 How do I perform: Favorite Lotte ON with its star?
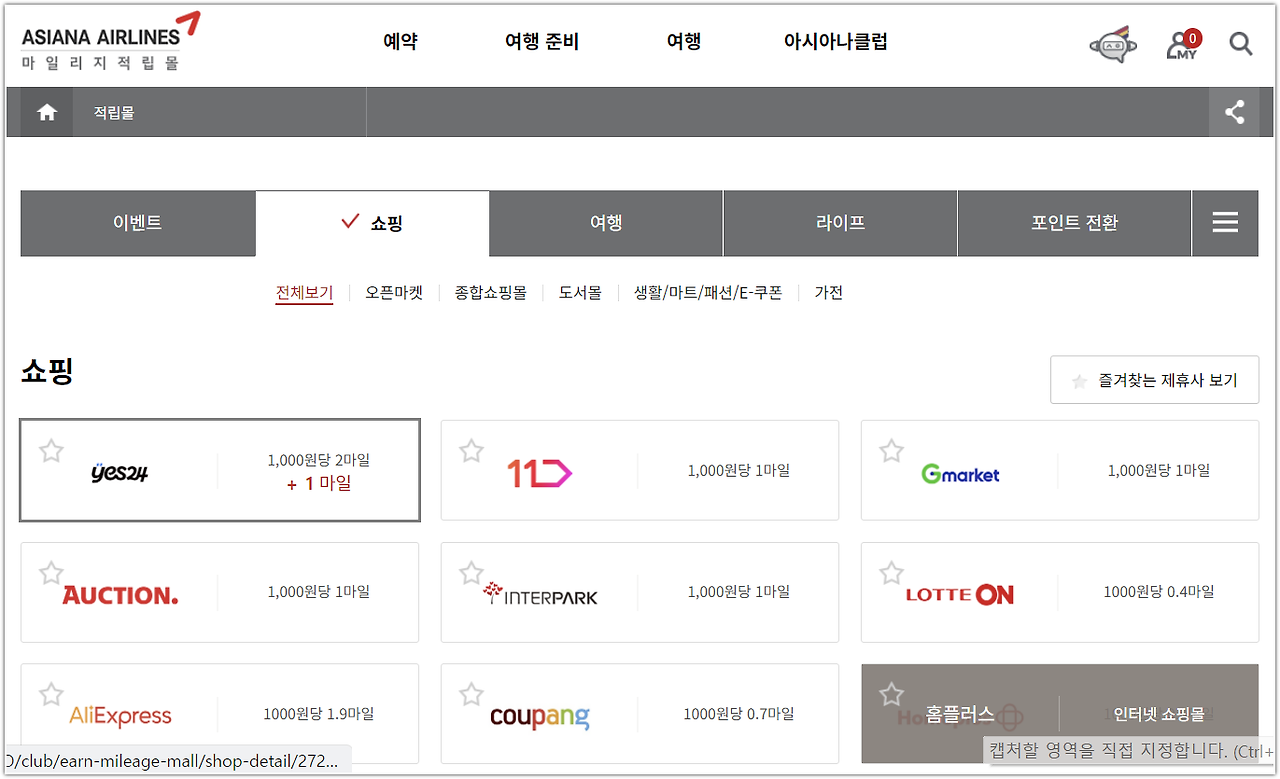click(891, 573)
